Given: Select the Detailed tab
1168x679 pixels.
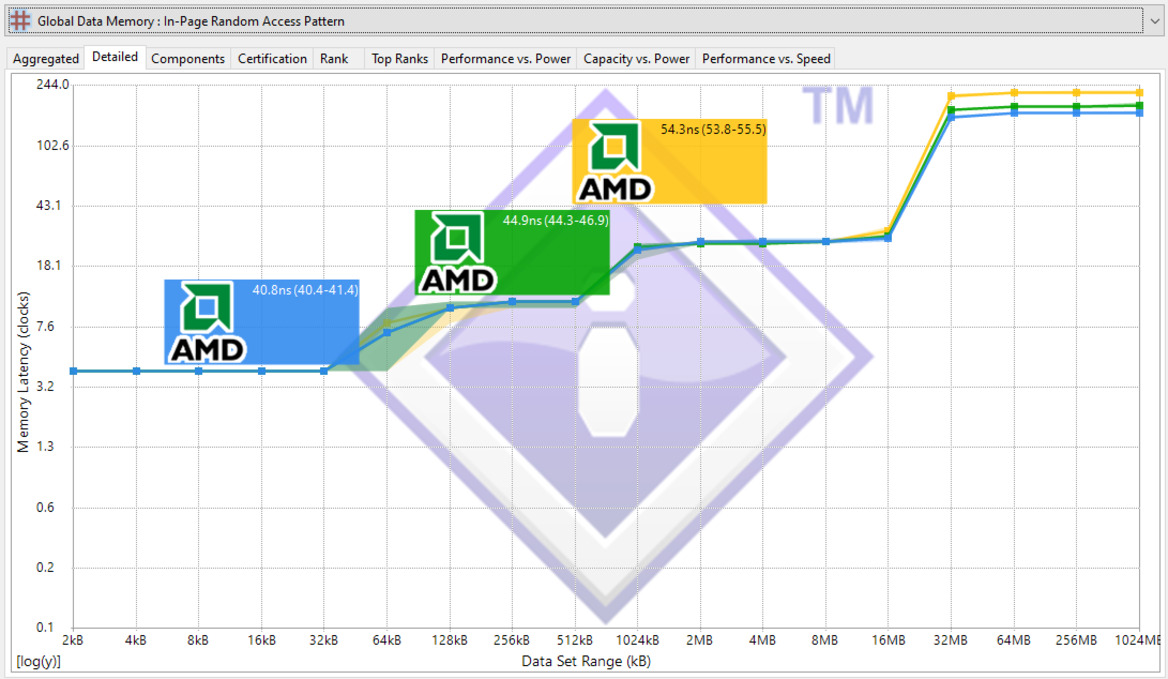Looking at the screenshot, I should click(x=115, y=57).
